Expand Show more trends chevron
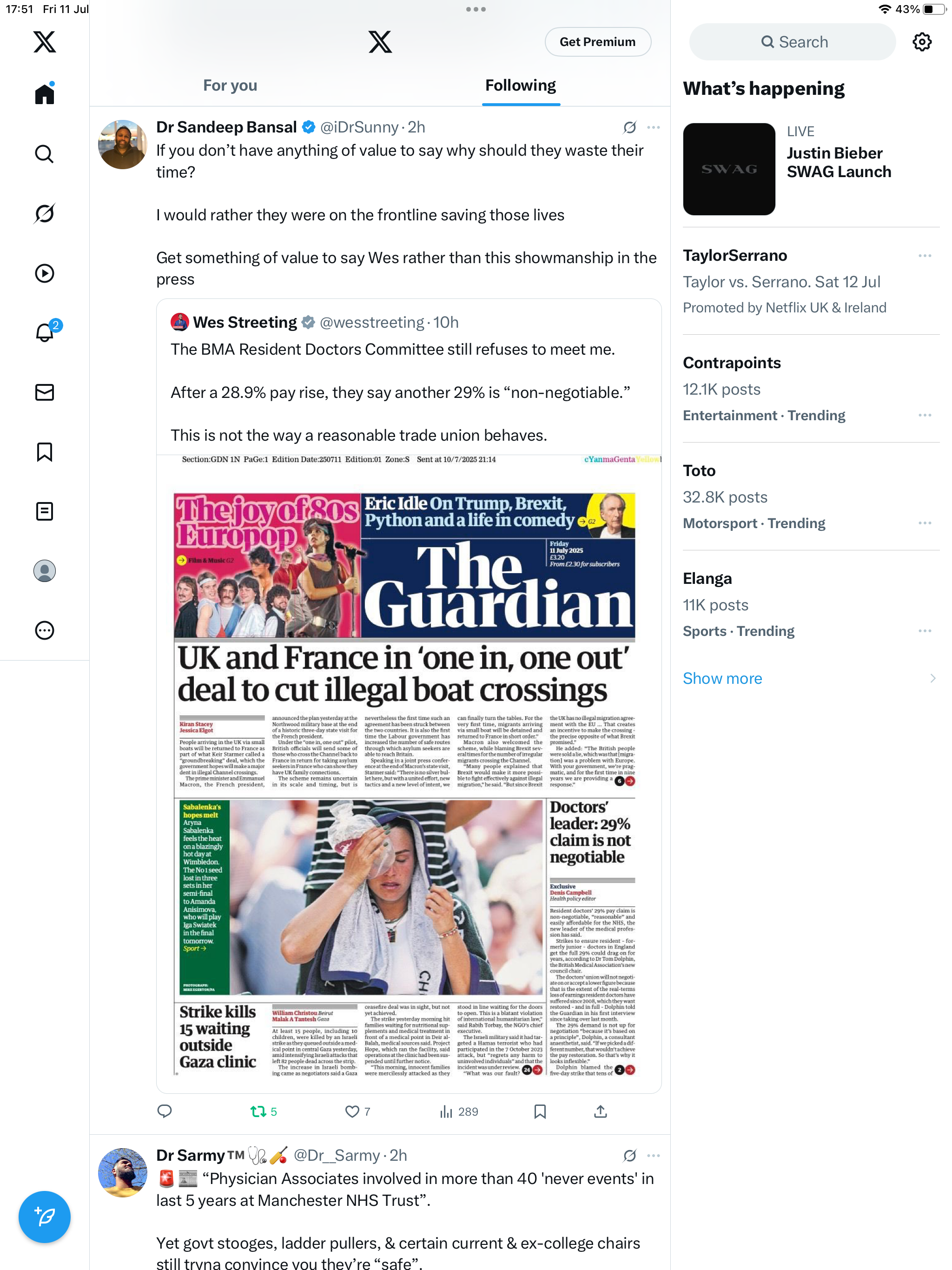Screen dimensions: 952x1270 click(x=932, y=678)
